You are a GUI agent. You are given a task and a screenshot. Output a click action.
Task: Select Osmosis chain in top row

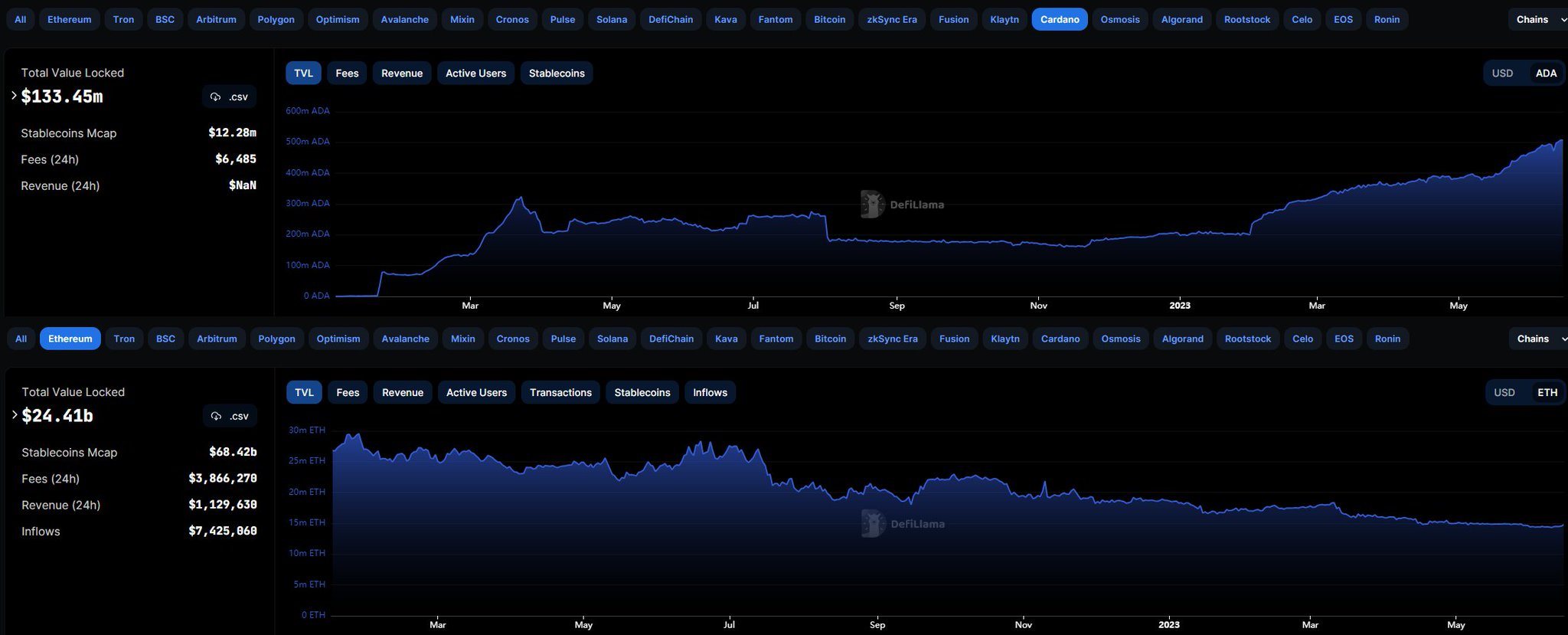pos(1120,19)
